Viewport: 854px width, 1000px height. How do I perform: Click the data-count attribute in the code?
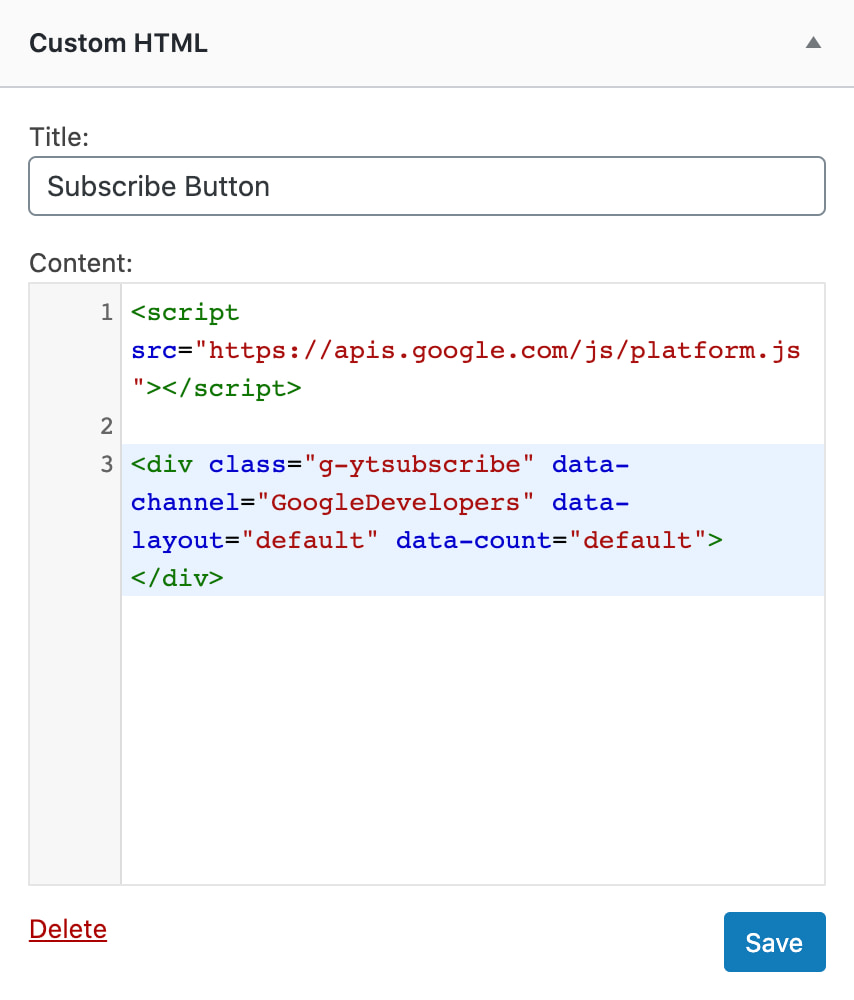pos(474,540)
